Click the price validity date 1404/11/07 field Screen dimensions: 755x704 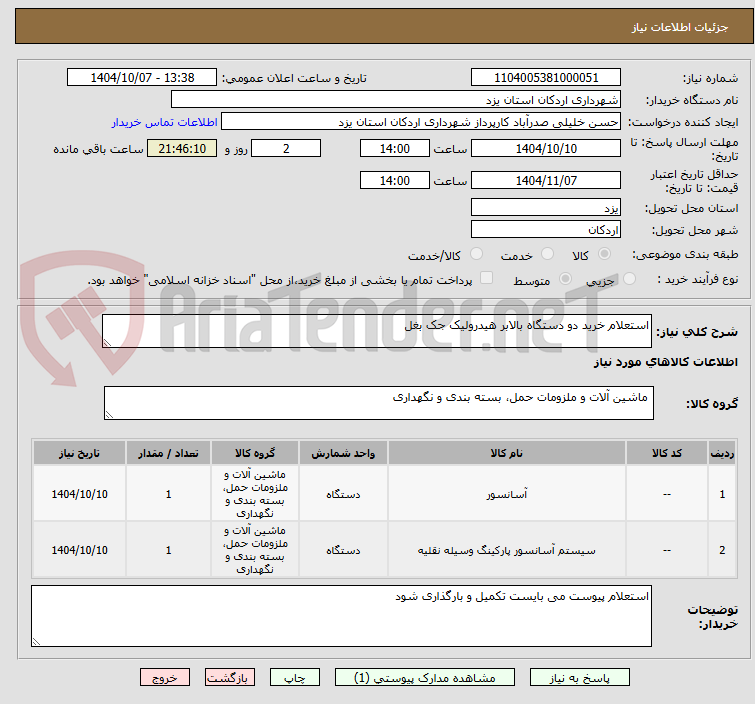546,180
